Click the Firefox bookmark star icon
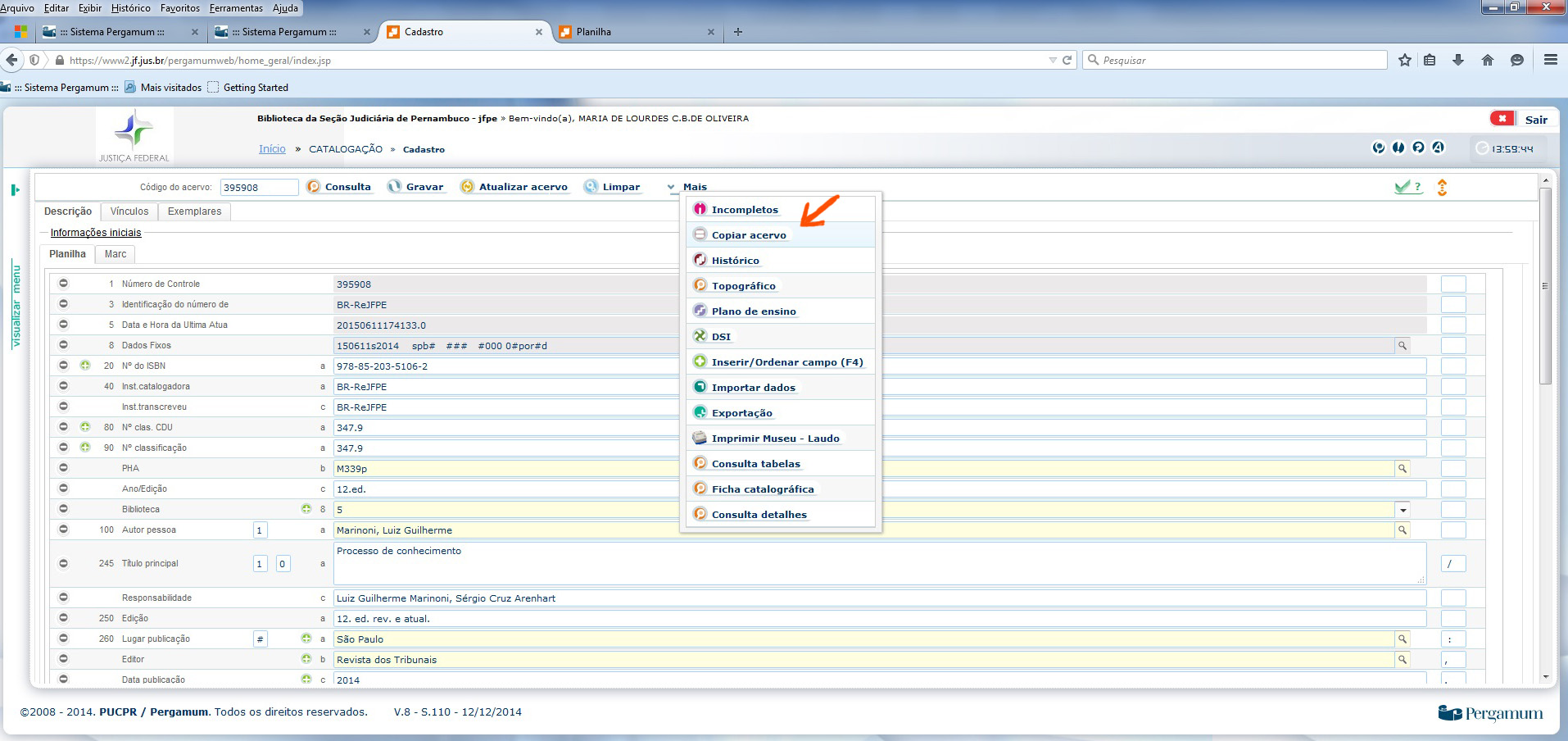The width and height of the screenshot is (1568, 741). pos(1405,60)
